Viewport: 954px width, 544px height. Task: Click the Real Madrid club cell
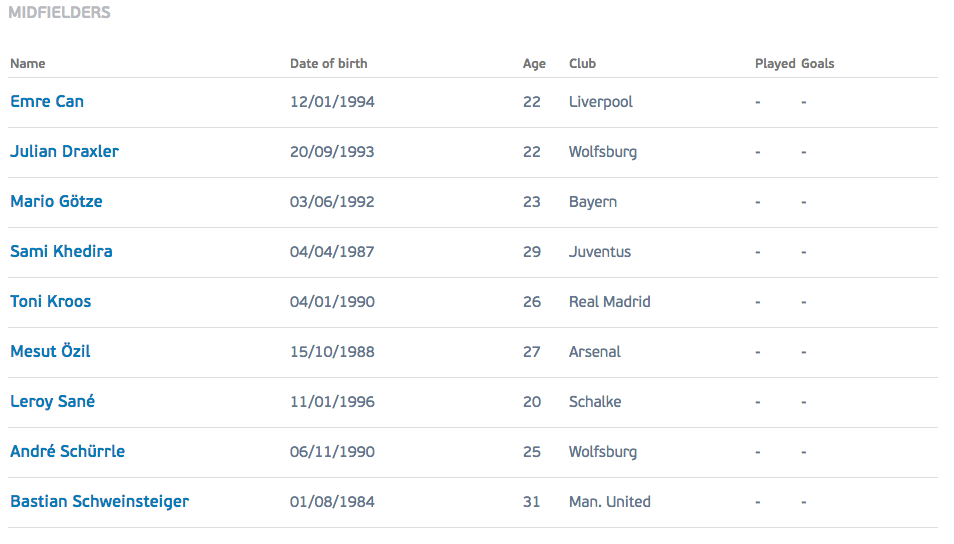(x=610, y=302)
